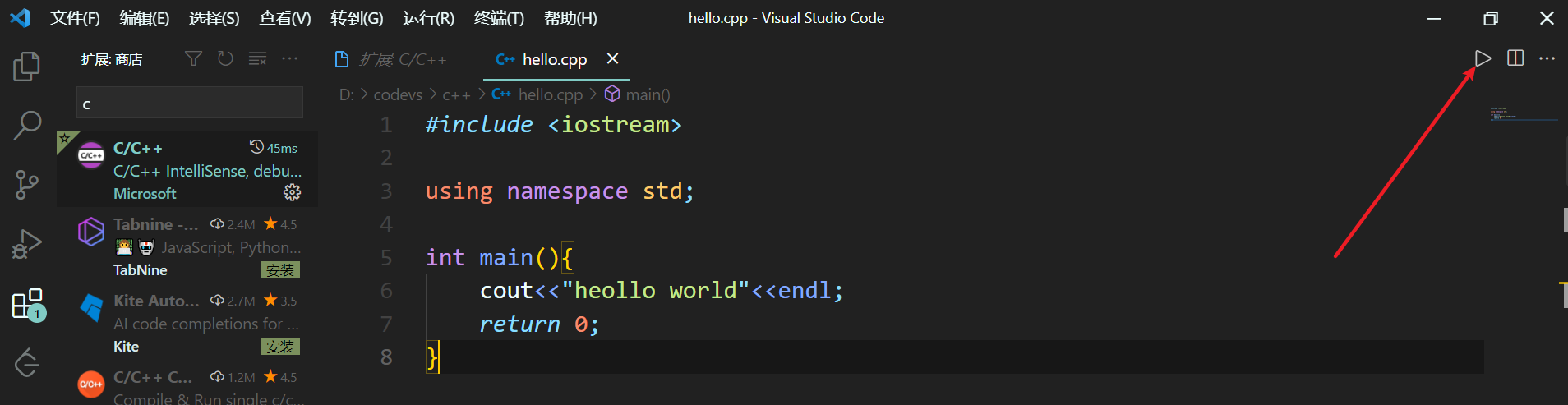
Task: Open the 选择(S) menu
Action: point(214,18)
